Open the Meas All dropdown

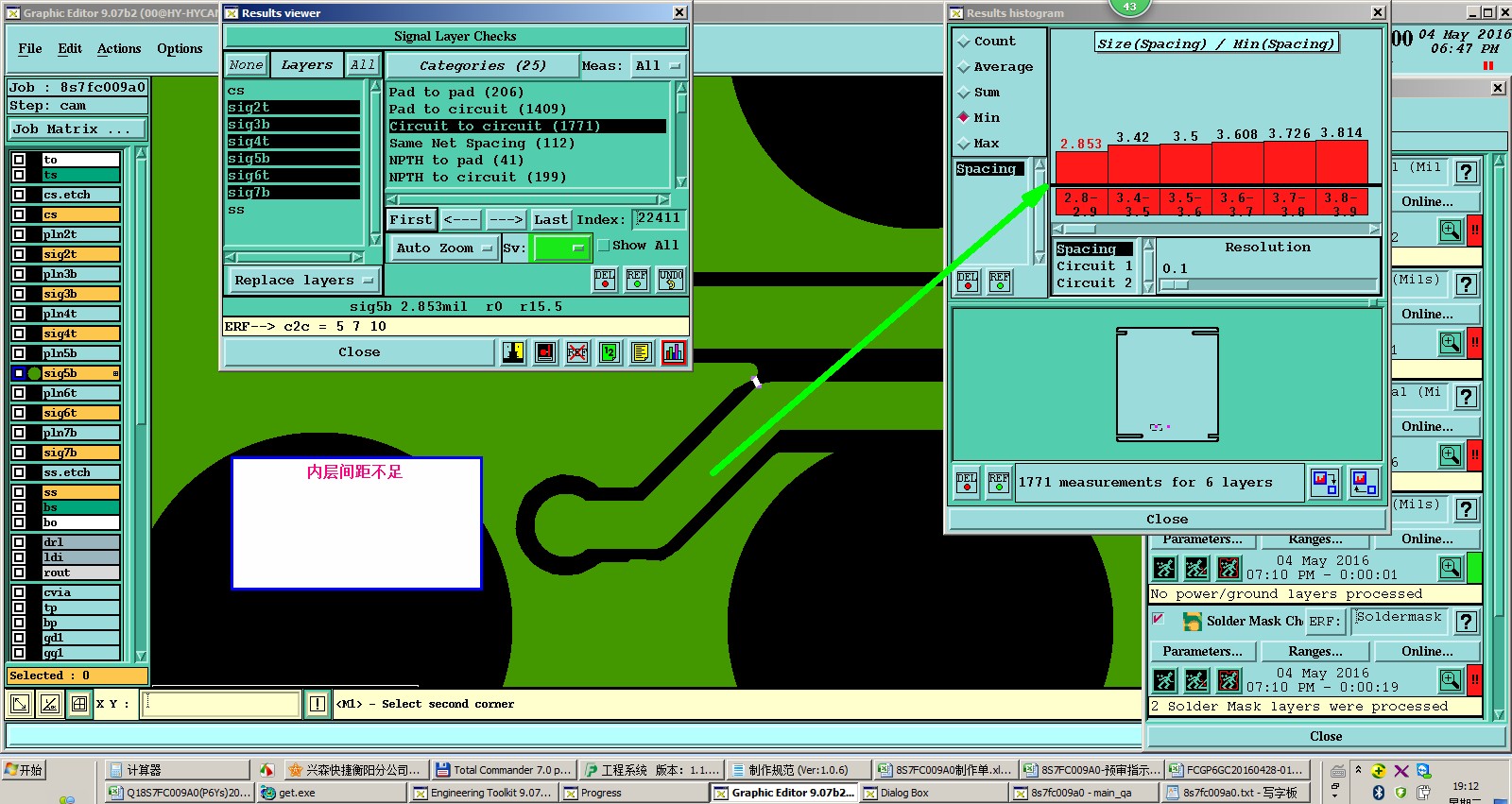658,65
